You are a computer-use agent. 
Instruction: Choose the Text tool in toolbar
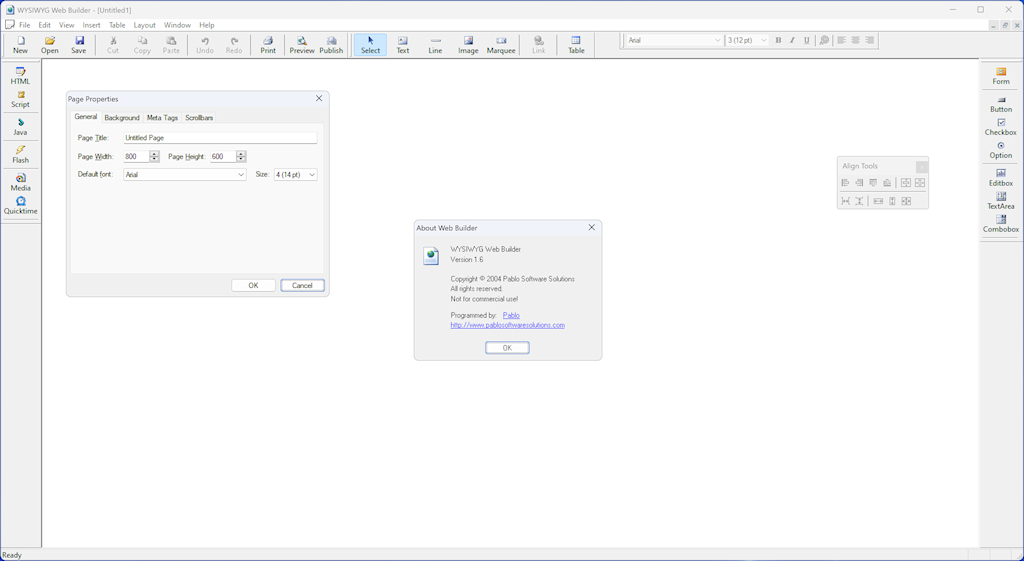coord(403,45)
